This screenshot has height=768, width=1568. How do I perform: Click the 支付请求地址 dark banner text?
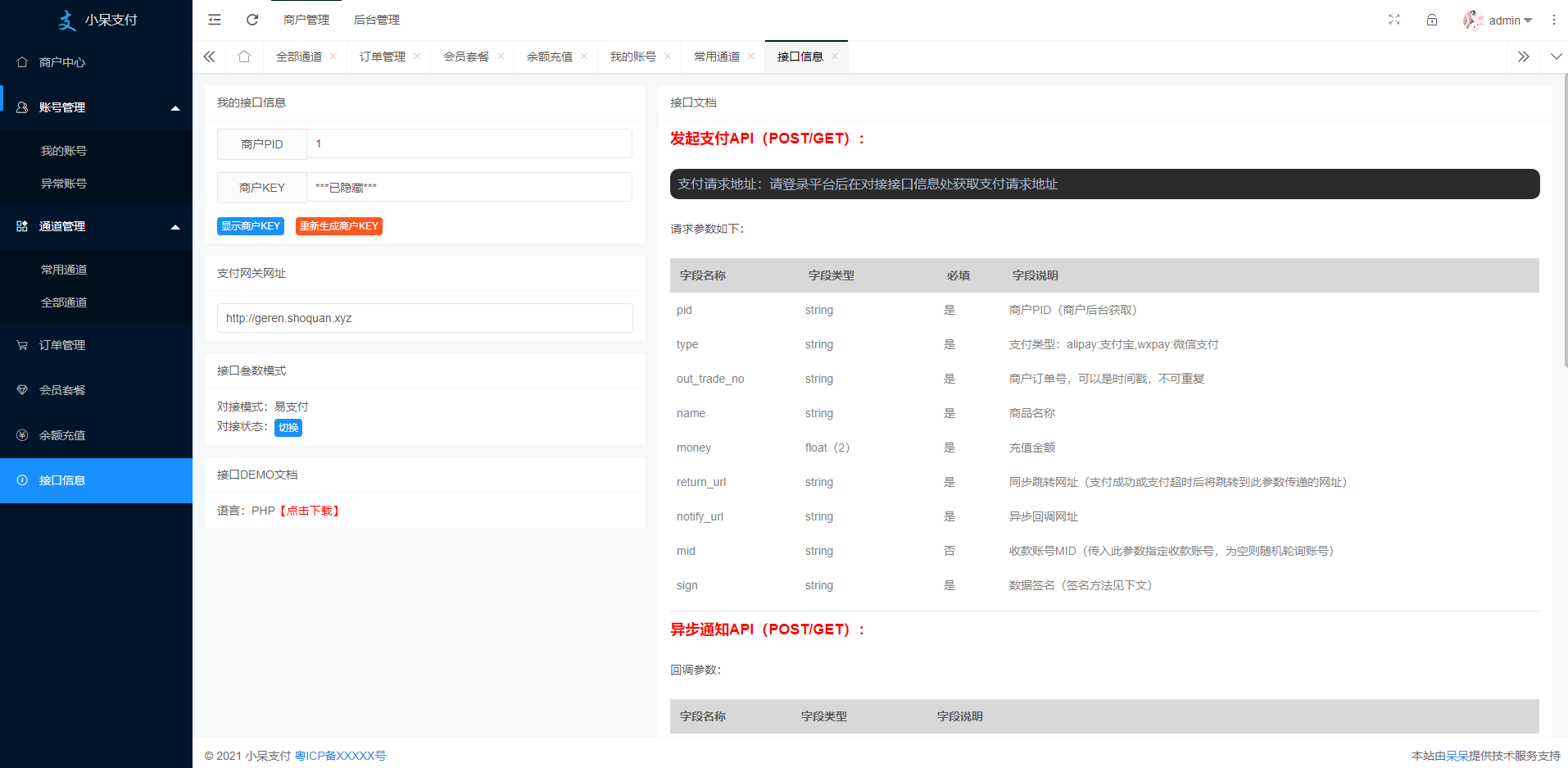click(868, 184)
